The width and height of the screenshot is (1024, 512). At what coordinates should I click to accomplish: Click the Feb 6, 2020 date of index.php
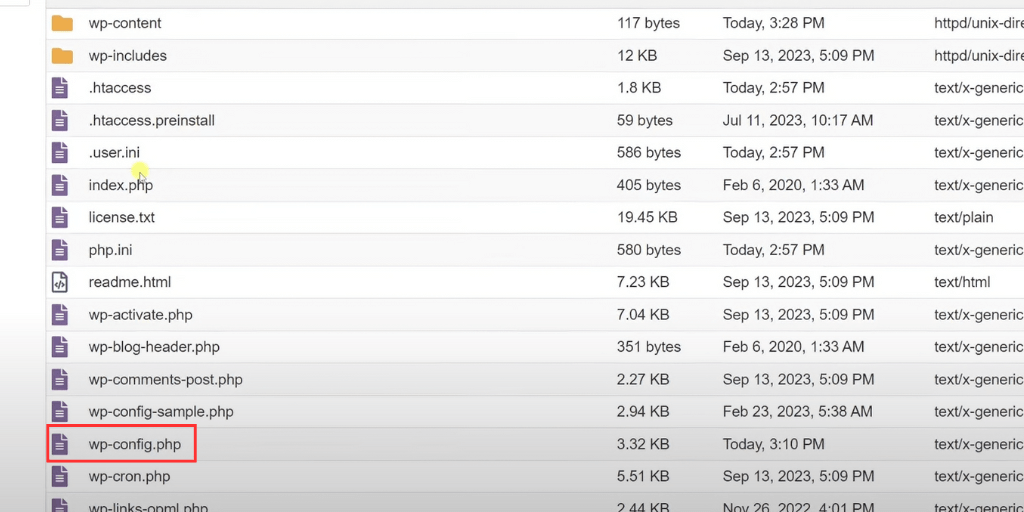pos(793,185)
